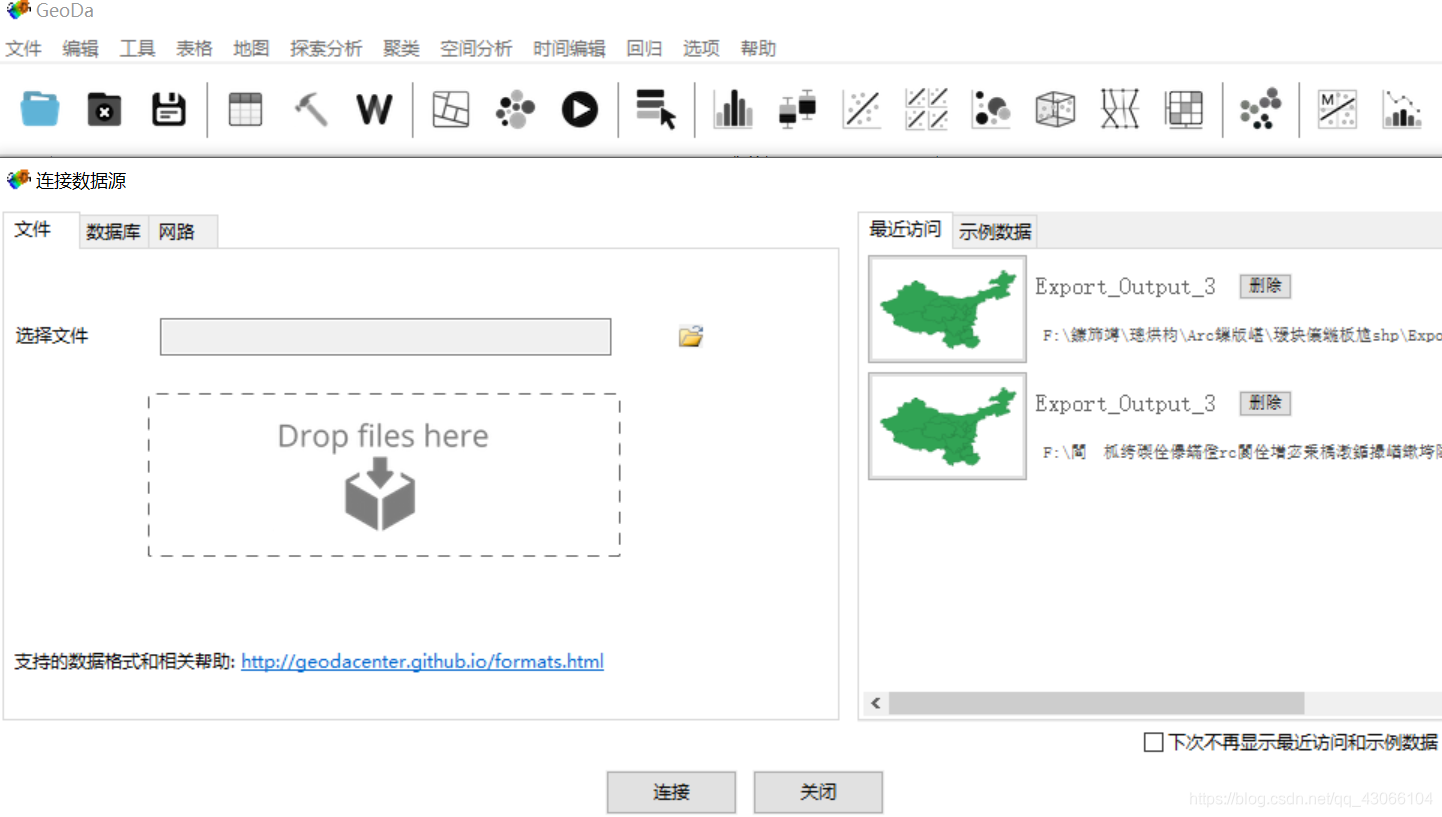
Task: Select the 示例数据 tab
Action: click(x=995, y=232)
